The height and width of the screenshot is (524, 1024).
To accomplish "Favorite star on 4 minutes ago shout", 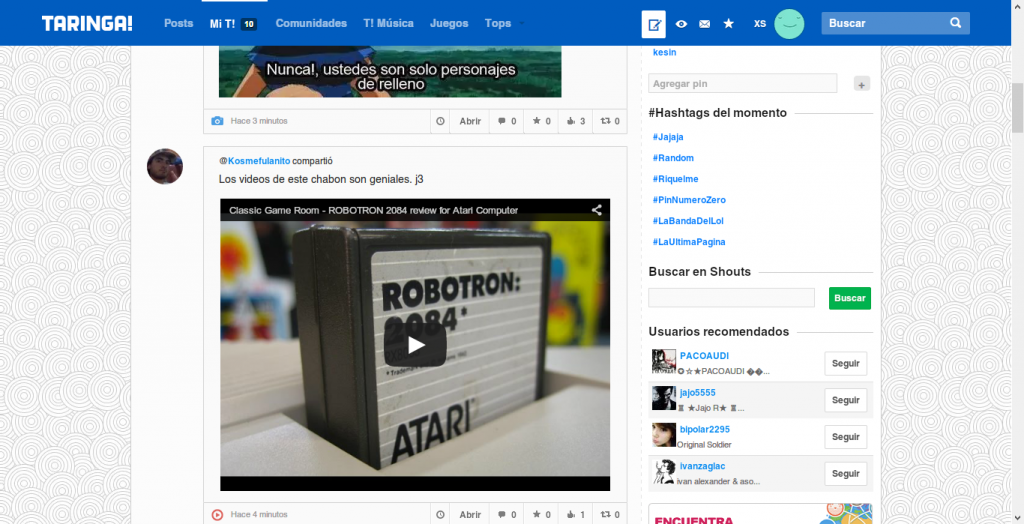I will 541,515.
